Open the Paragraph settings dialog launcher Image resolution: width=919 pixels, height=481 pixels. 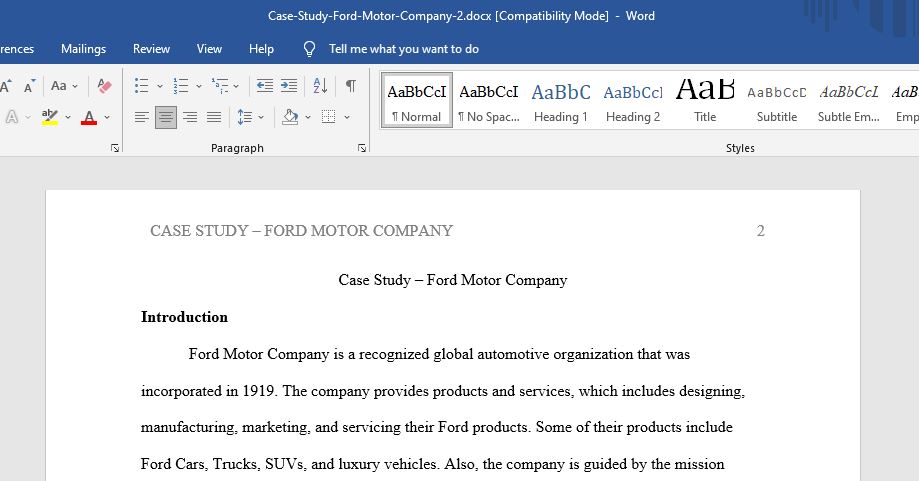[x=362, y=148]
